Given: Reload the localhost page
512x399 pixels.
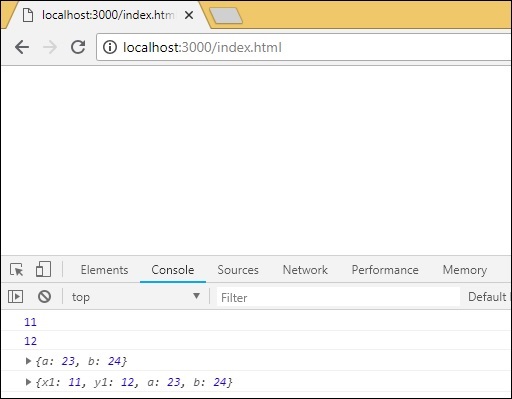Looking at the screenshot, I should point(78,47).
